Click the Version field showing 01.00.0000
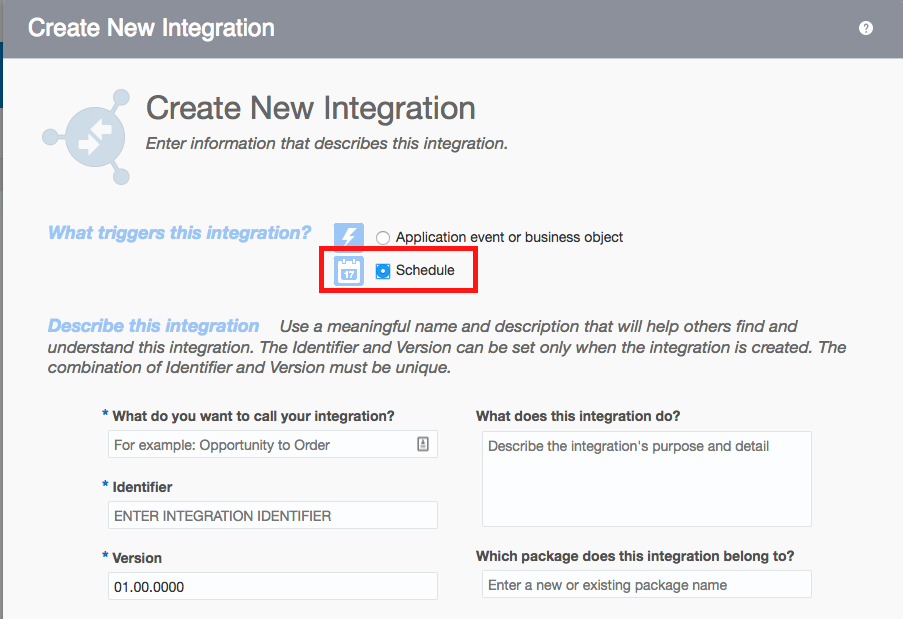 pyautogui.click(x=272, y=587)
